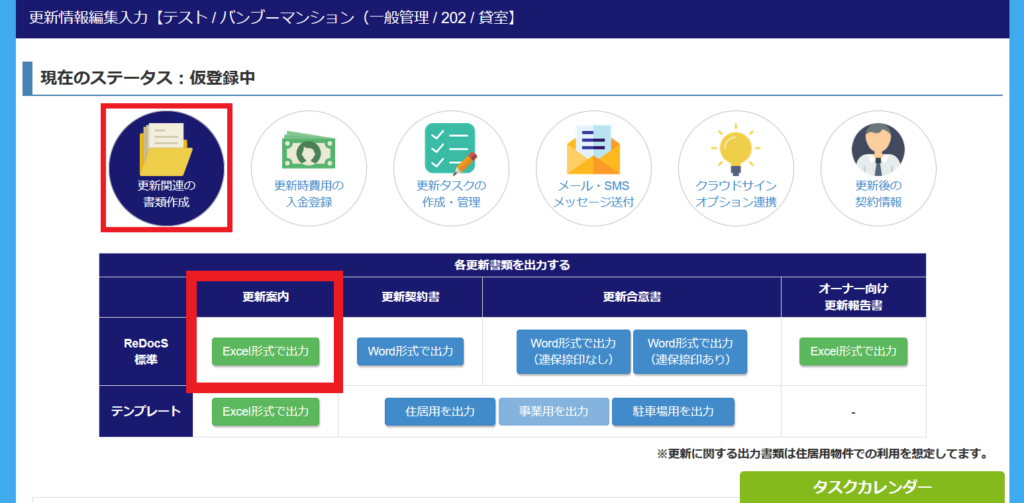Click 更新案内 column header
The image size is (1024, 503).
pyautogui.click(x=266, y=297)
